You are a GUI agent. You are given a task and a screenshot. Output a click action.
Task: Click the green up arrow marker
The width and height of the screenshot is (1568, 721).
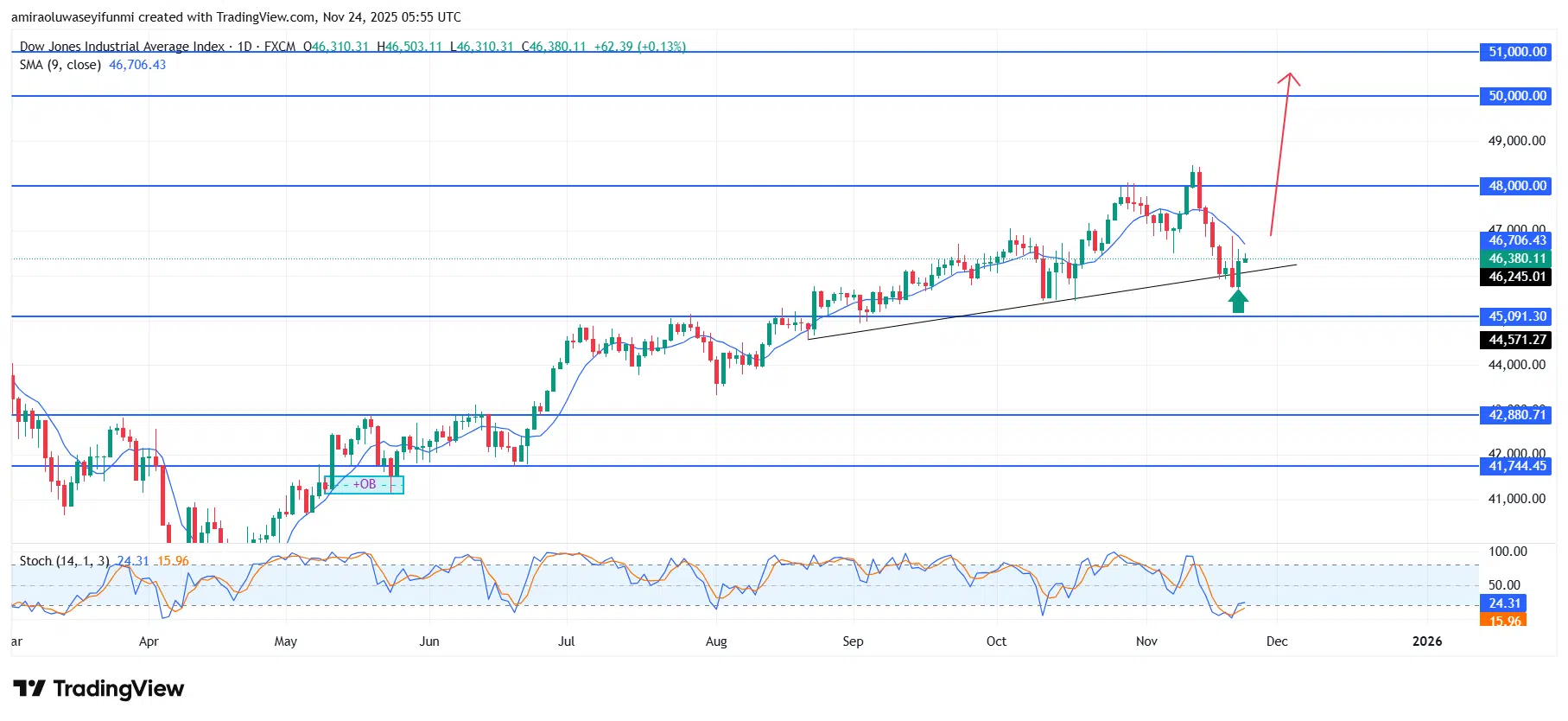tap(1238, 301)
